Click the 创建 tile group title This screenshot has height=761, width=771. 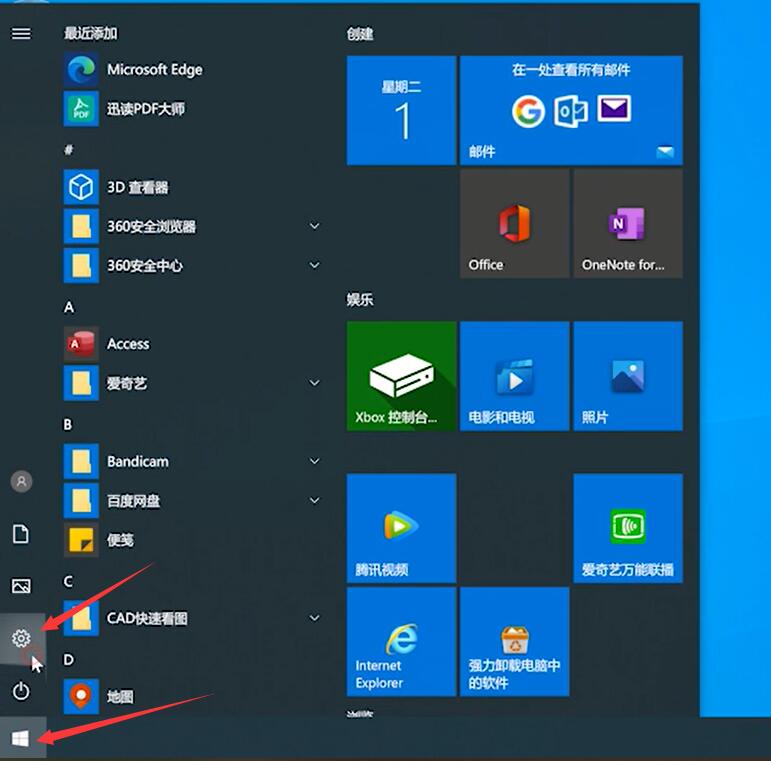pos(360,34)
